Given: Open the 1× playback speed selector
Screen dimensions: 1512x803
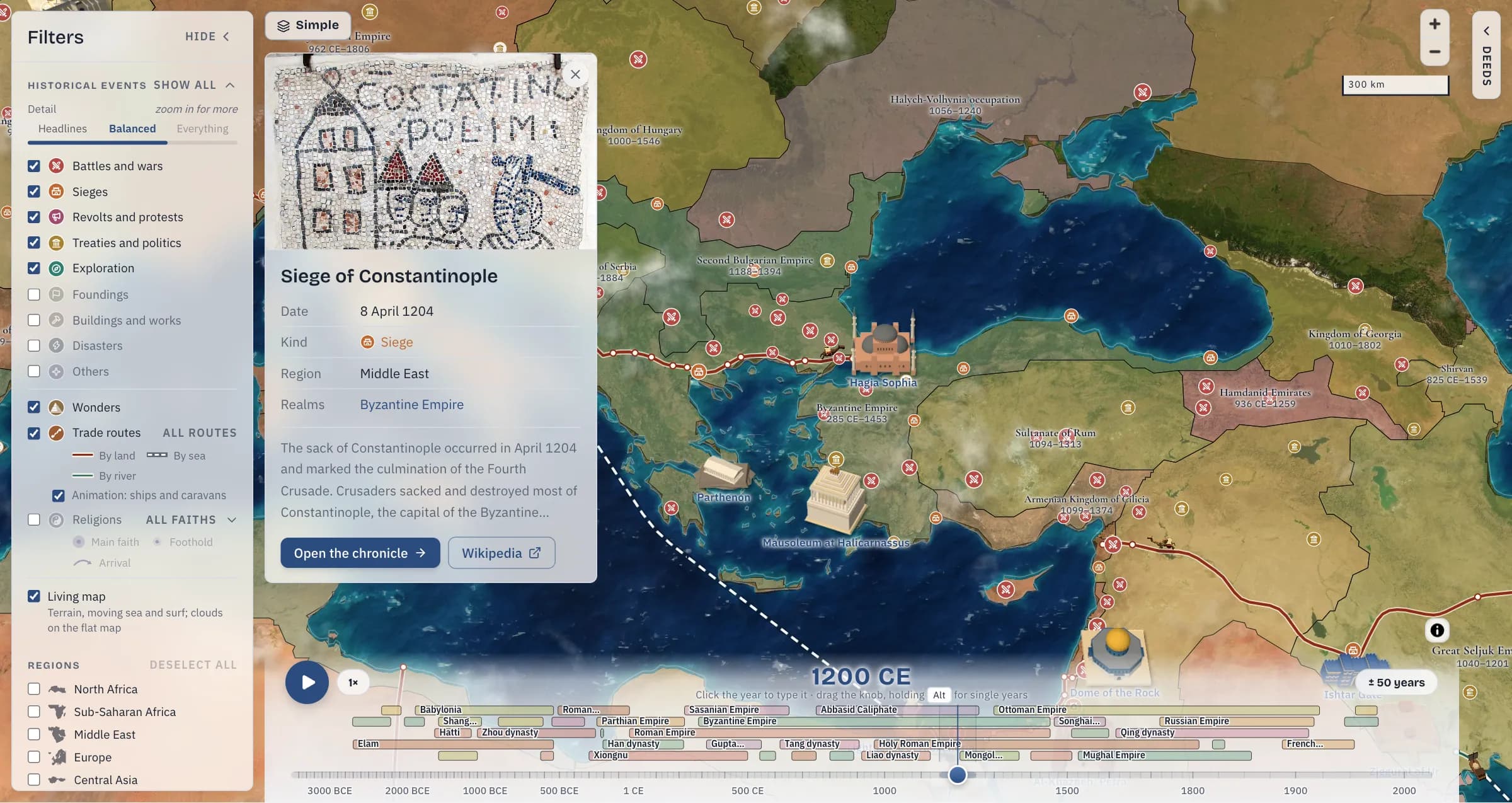Looking at the screenshot, I should click(x=353, y=682).
